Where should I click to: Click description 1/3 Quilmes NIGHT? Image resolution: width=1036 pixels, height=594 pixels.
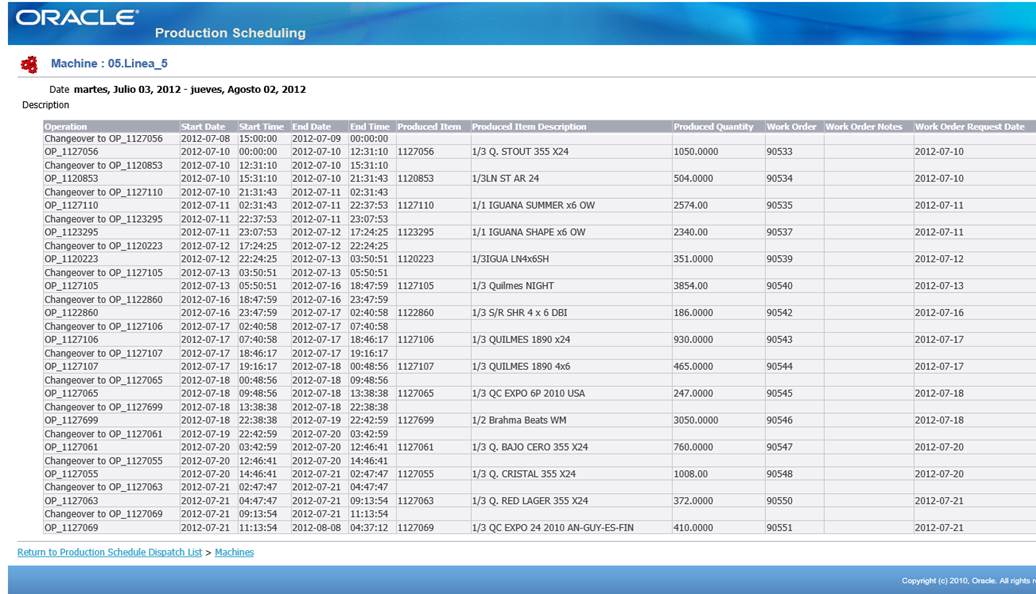[x=513, y=286]
